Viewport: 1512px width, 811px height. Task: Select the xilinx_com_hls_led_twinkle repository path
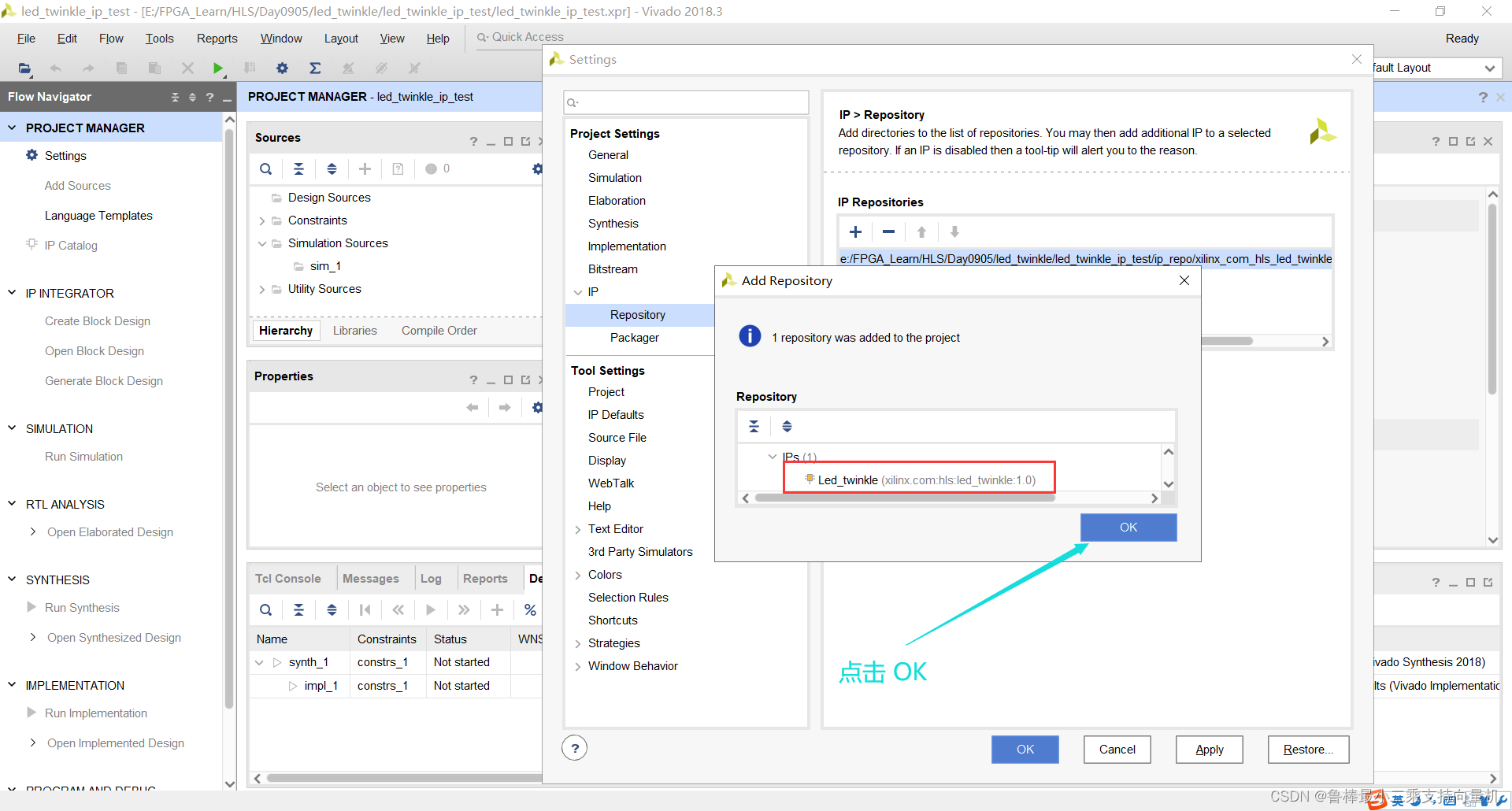pyautogui.click(x=1085, y=259)
